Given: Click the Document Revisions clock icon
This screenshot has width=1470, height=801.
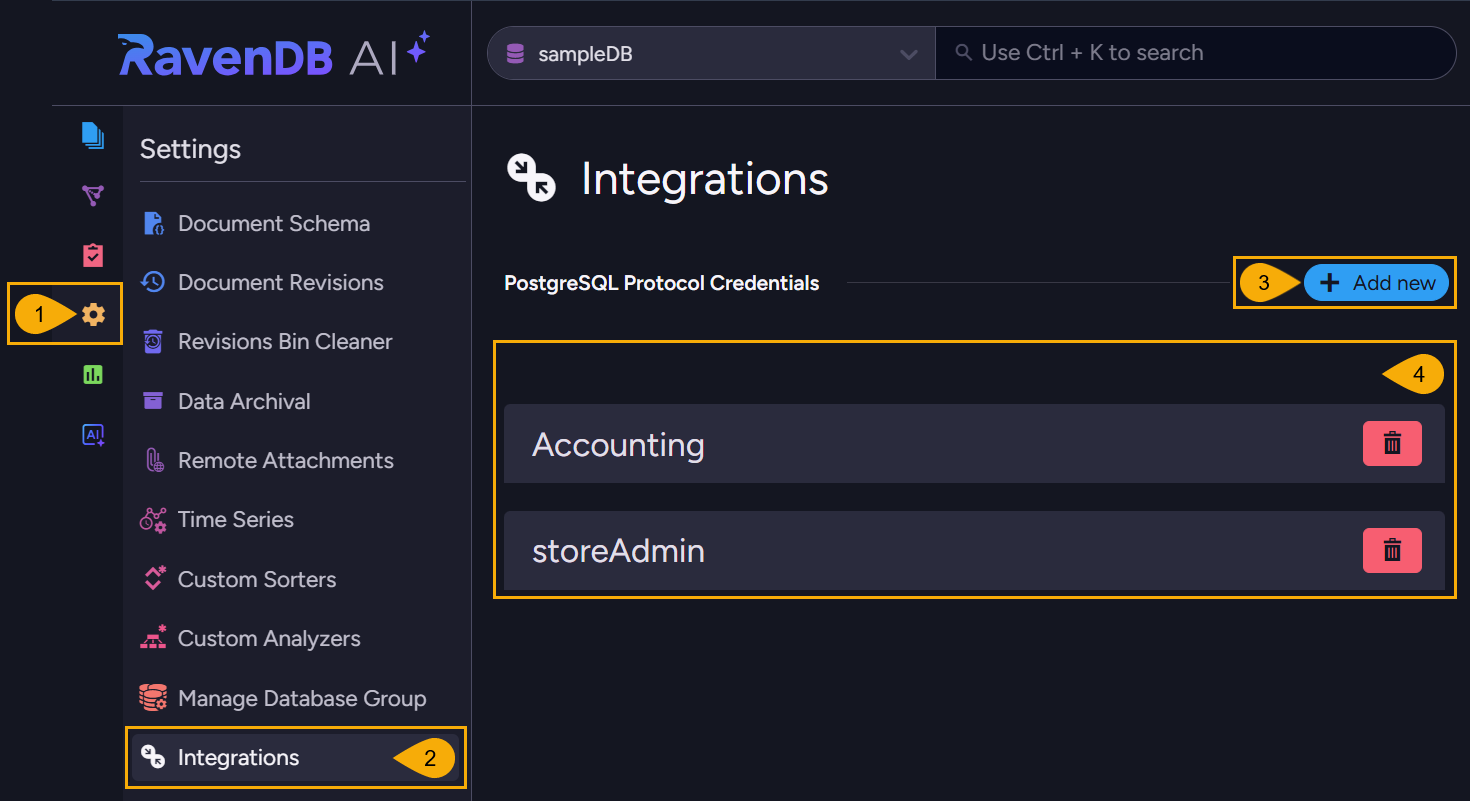Looking at the screenshot, I should tap(153, 282).
